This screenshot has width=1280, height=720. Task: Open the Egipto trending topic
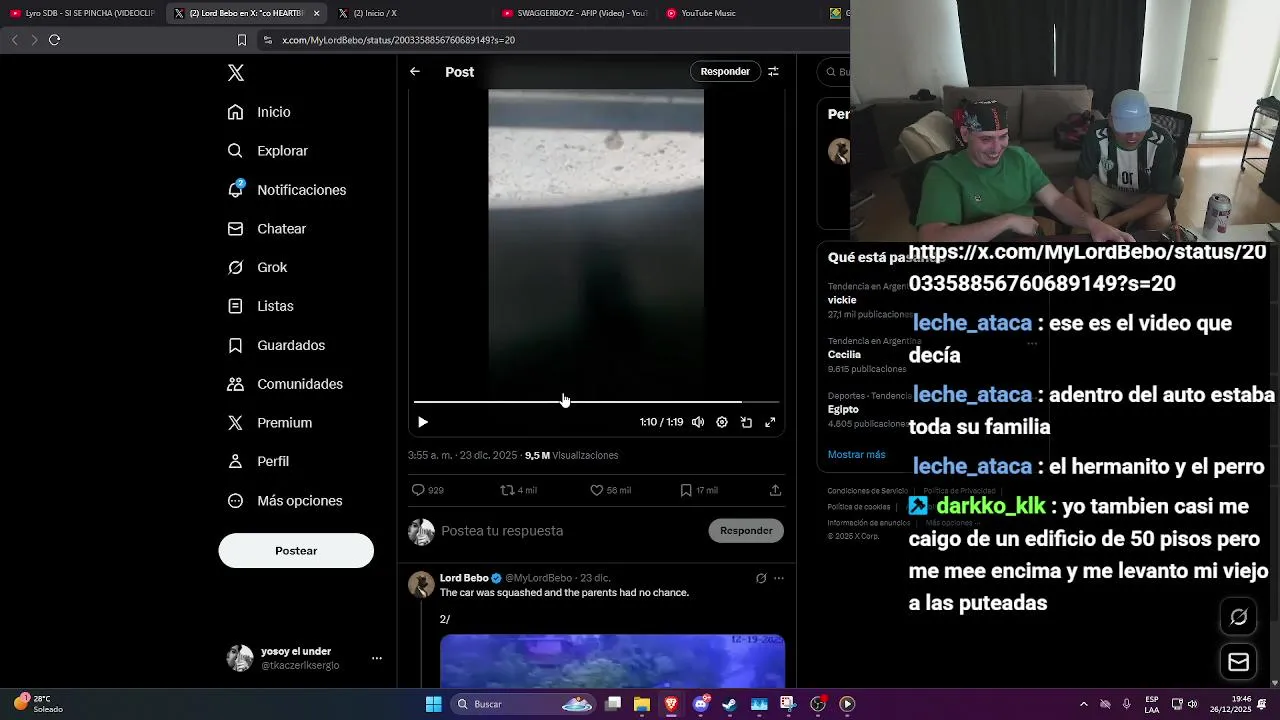coord(843,409)
